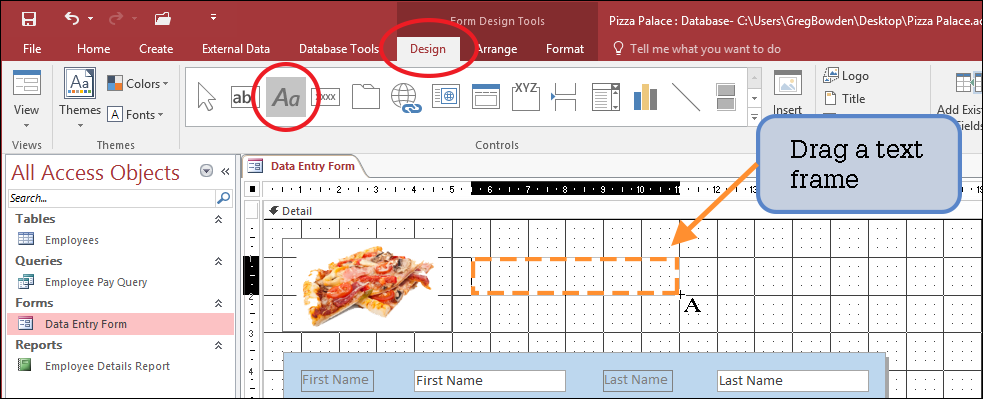
Task: Select the Tab Control icon
Action: 366,97
